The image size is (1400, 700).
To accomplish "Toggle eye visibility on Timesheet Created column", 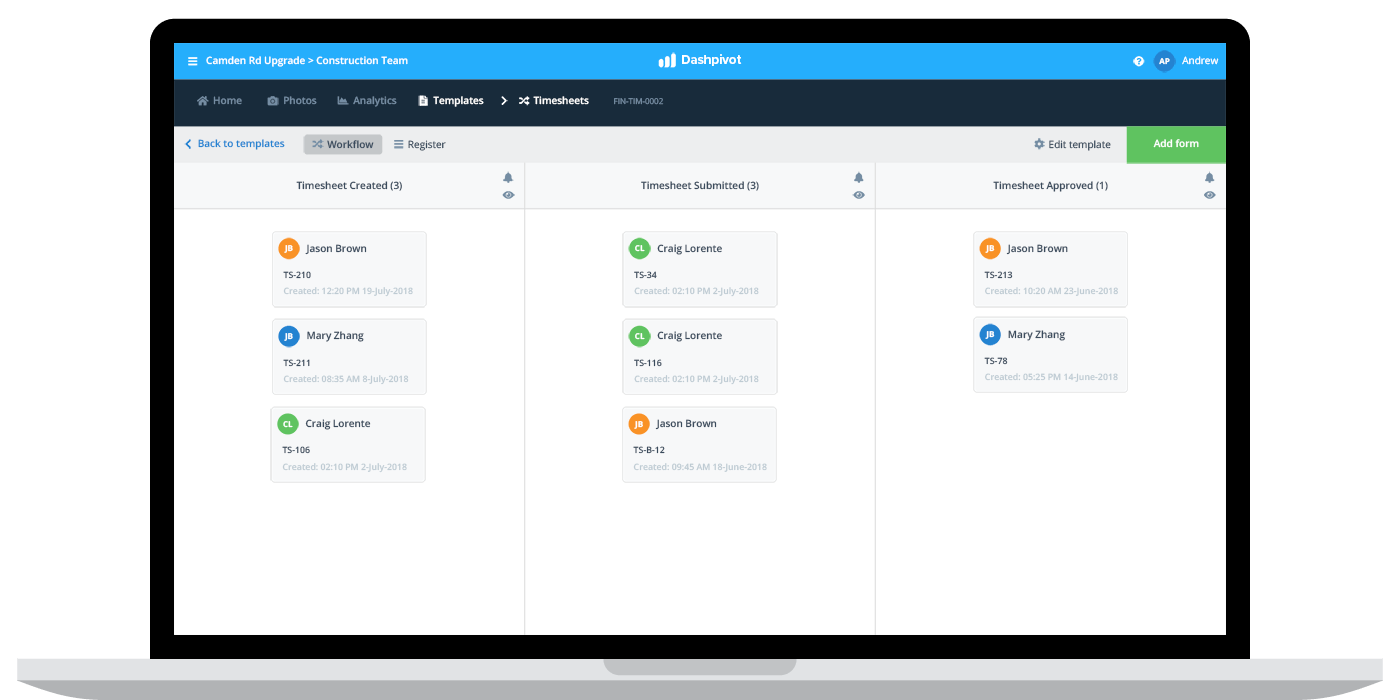I will 508,195.
